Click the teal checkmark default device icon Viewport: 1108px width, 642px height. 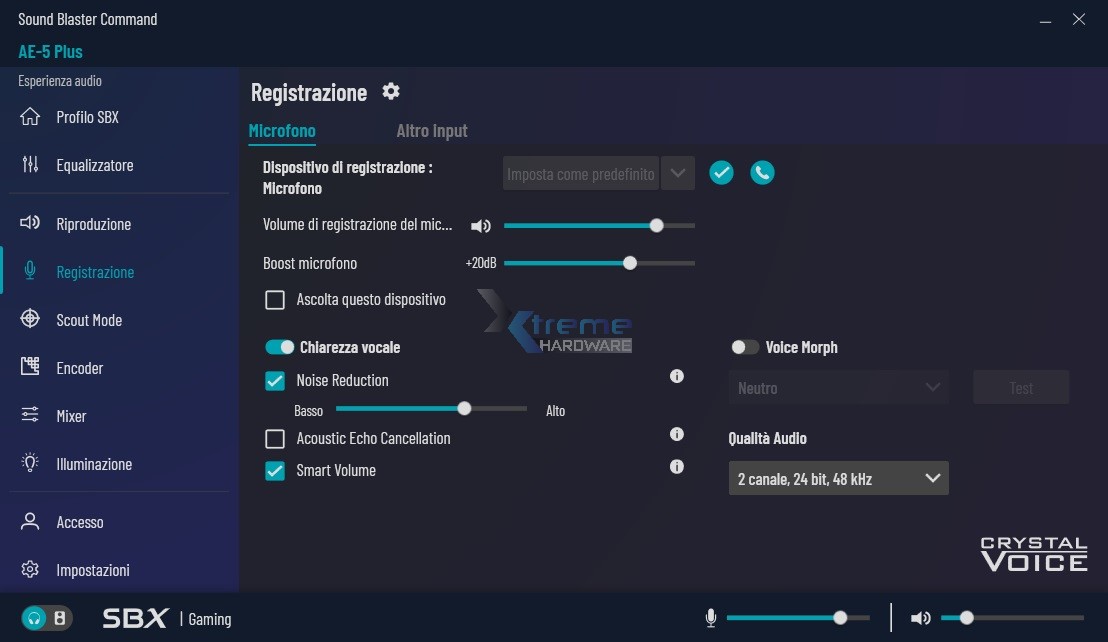click(x=721, y=173)
